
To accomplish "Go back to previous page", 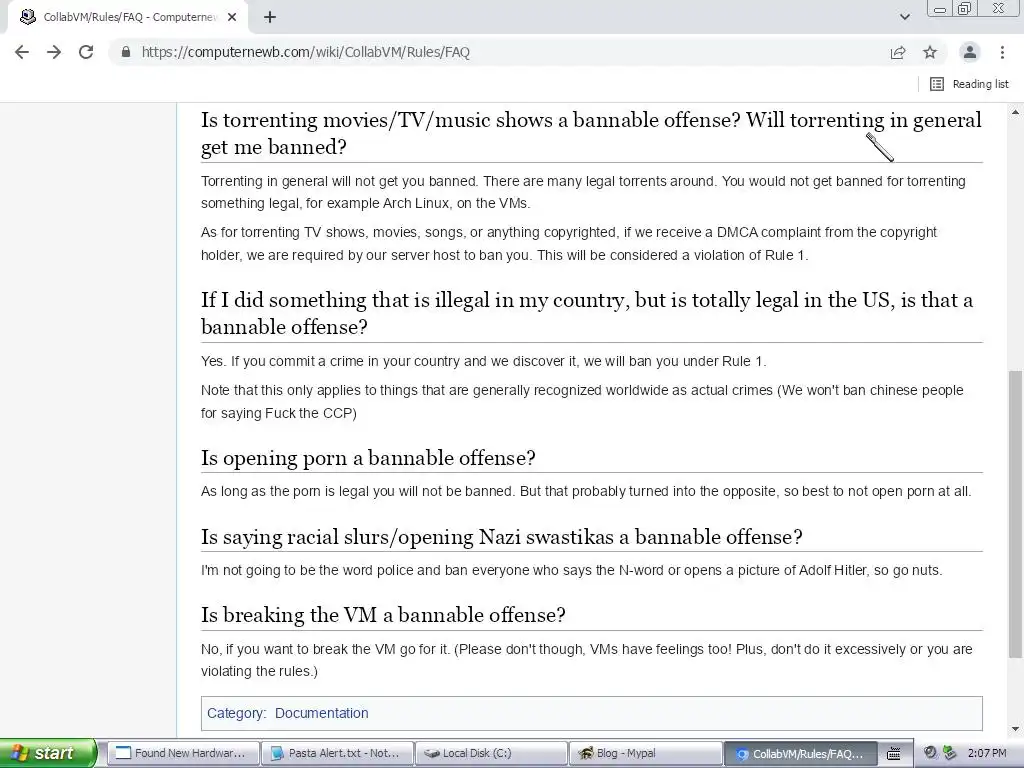I will 22,52.
